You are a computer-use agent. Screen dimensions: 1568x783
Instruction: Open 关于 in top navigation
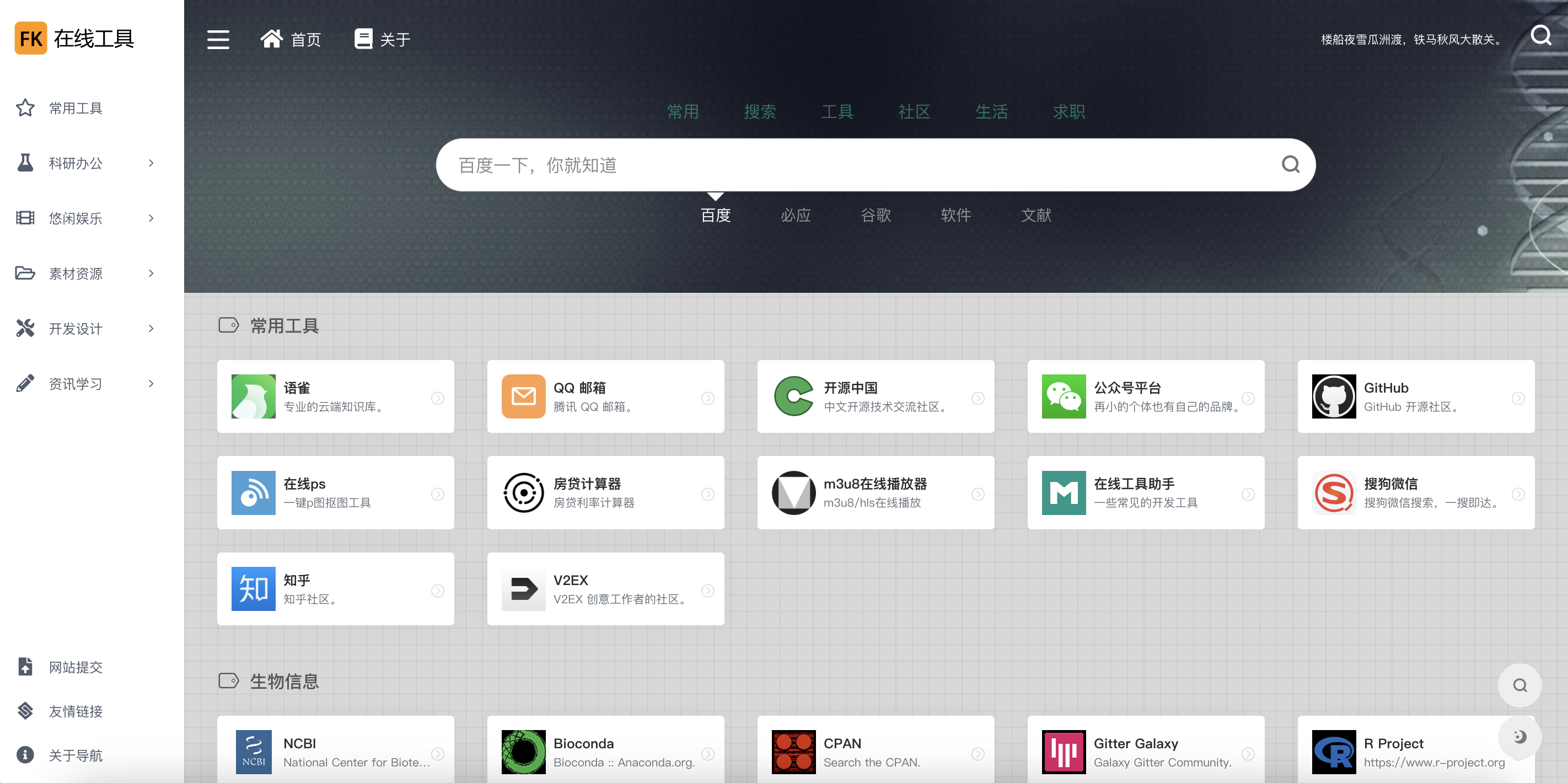382,40
